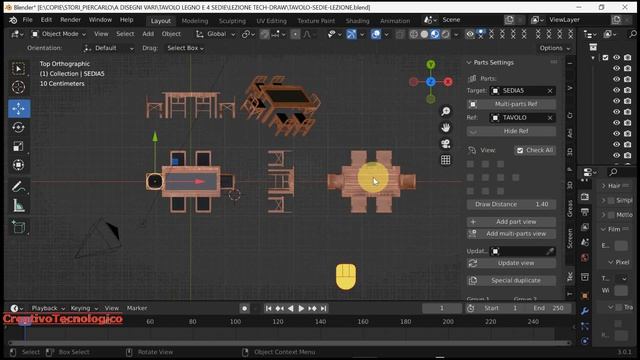This screenshot has height=360, width=640.
Task: Choose the Measure tool
Action: pos(18,206)
